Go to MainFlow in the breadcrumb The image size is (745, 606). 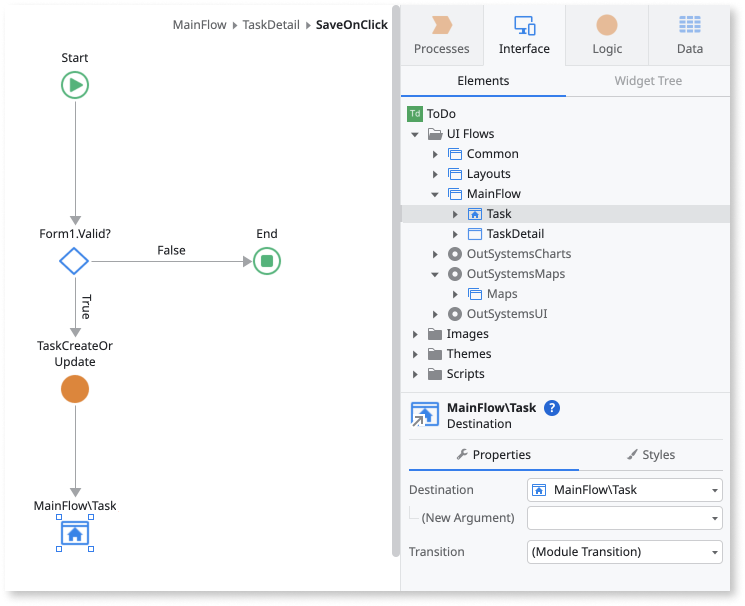pos(199,25)
